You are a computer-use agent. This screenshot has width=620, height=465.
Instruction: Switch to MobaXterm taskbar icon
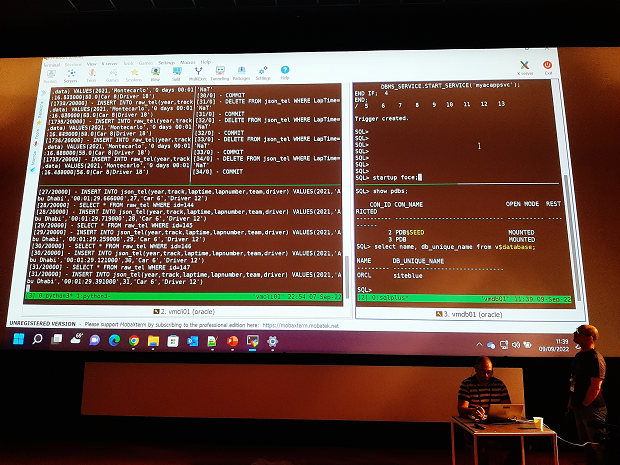tap(252, 341)
